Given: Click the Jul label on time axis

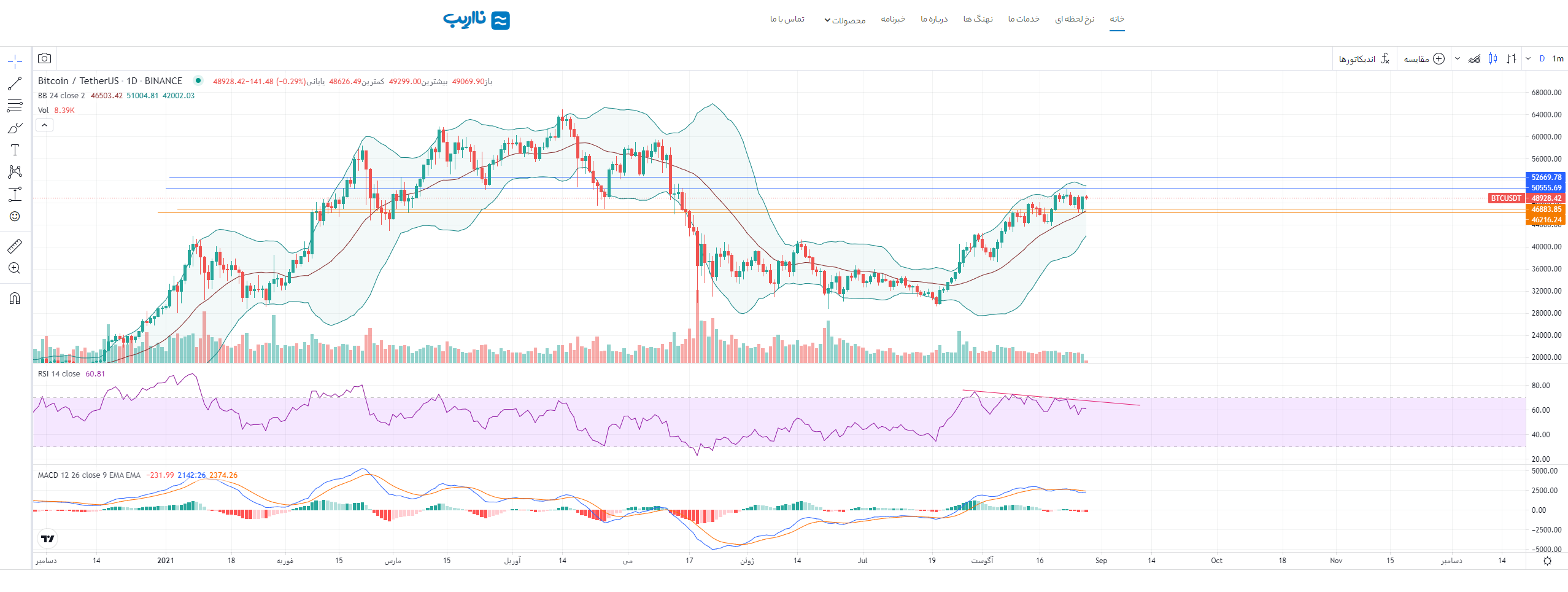Looking at the screenshot, I should tap(862, 561).
